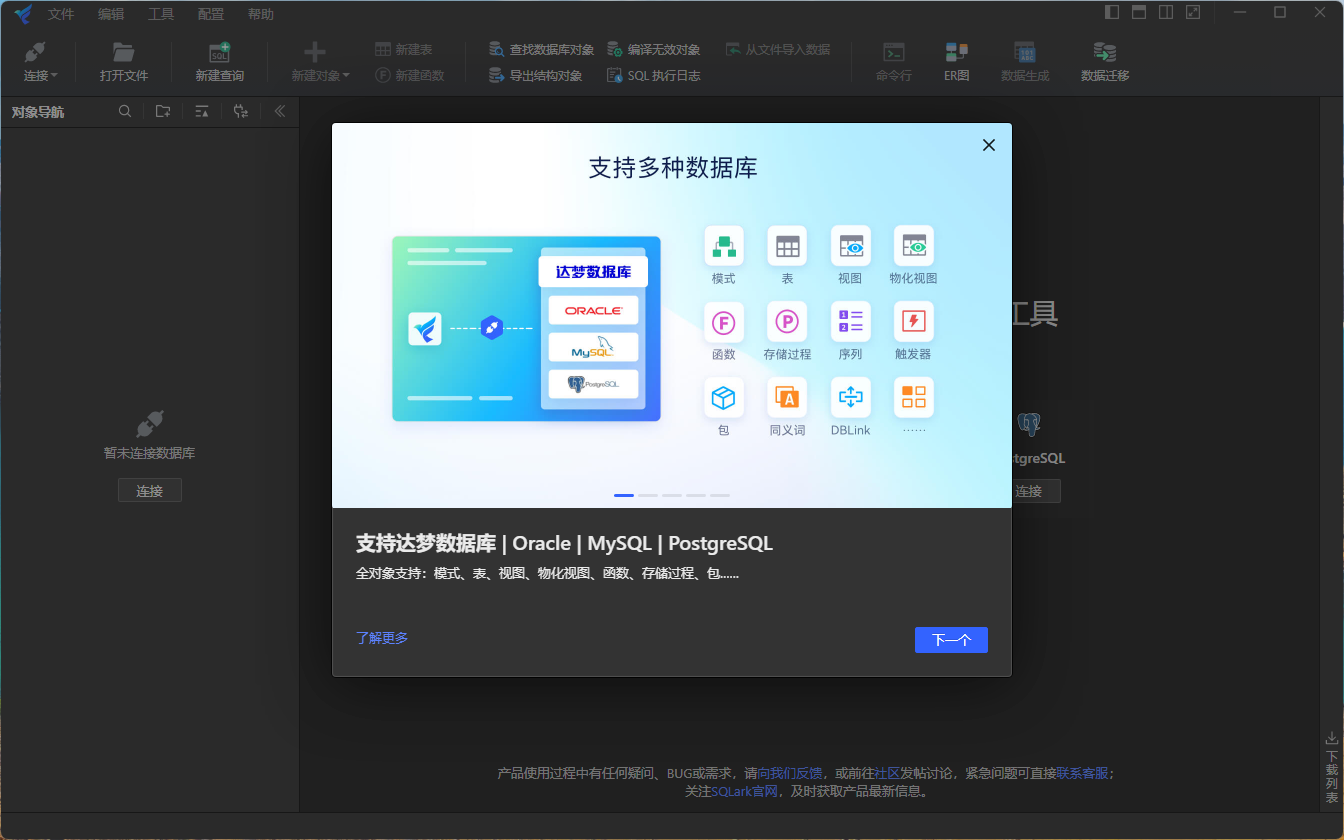
Task: Click the 包 package icon
Action: click(724, 398)
